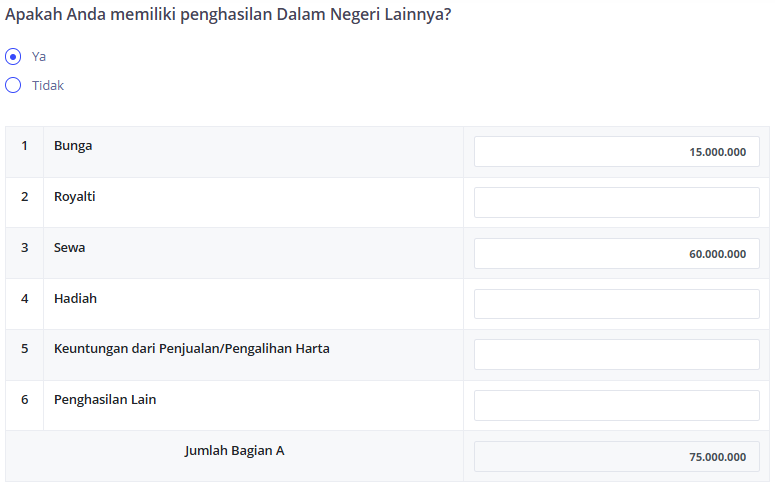
Task: Click the Jumlah Bagian A total field
Action: 616,456
